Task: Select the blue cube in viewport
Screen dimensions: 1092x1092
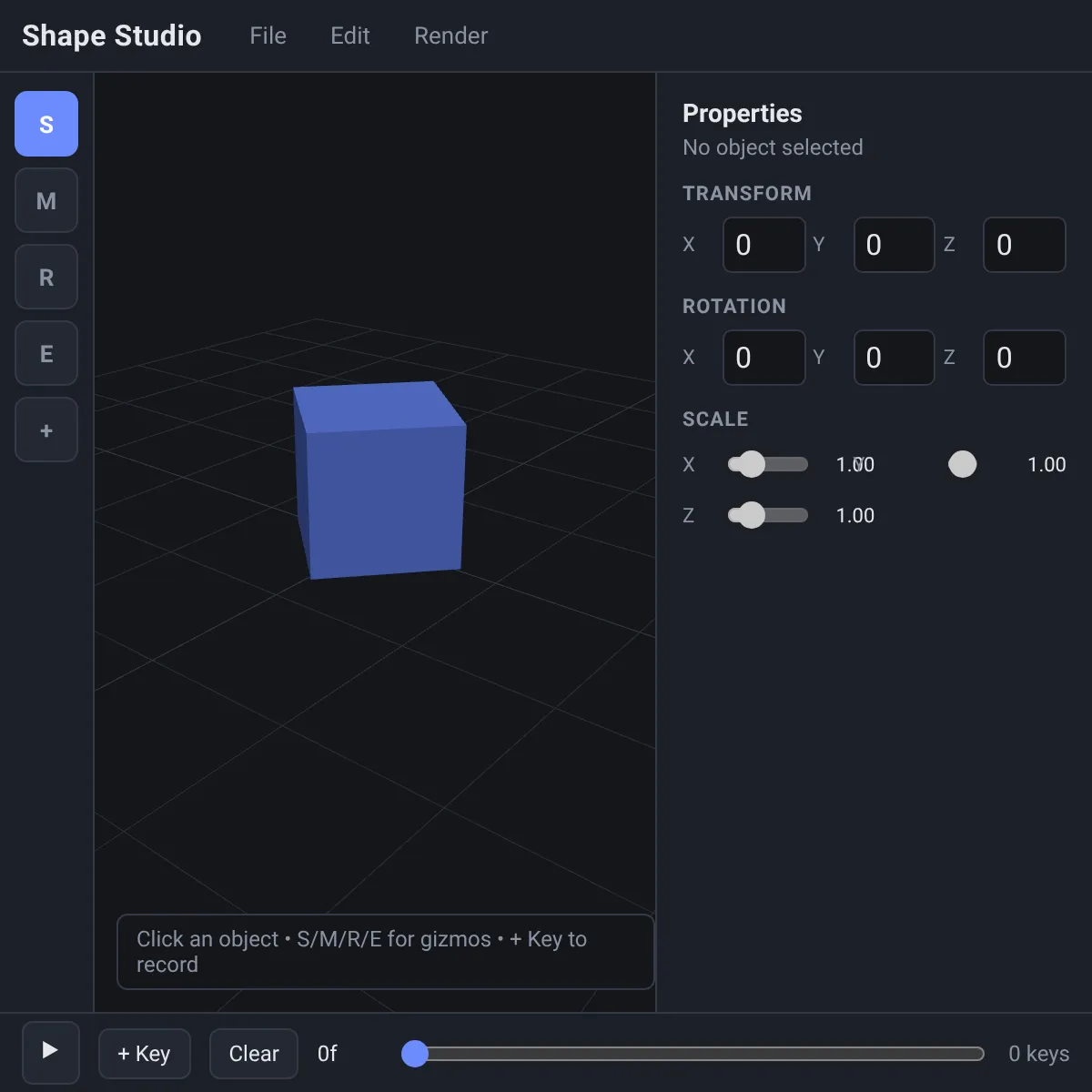Action: click(380, 480)
